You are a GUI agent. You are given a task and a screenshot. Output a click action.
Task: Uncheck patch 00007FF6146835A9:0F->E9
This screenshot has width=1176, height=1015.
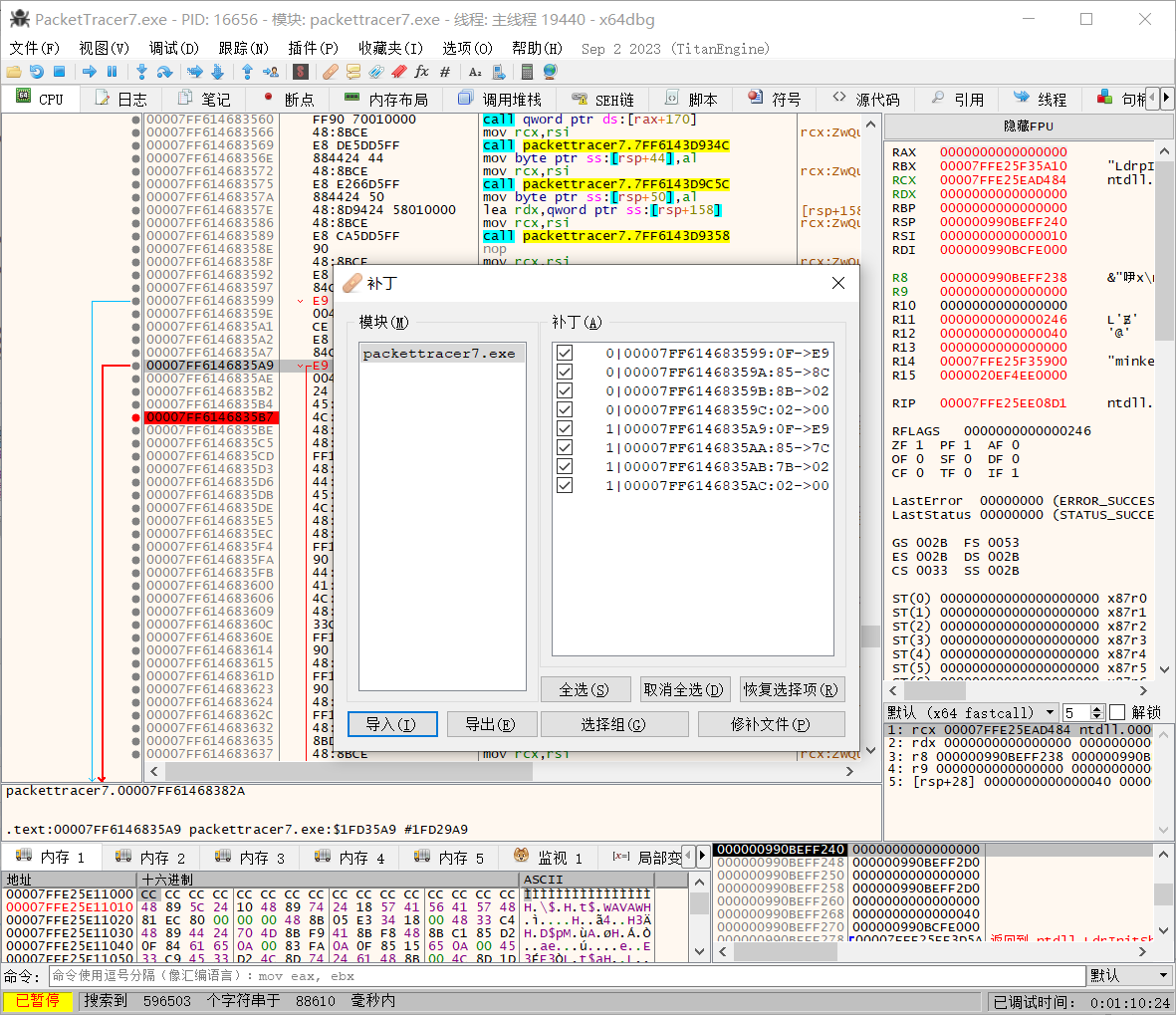tap(565, 428)
